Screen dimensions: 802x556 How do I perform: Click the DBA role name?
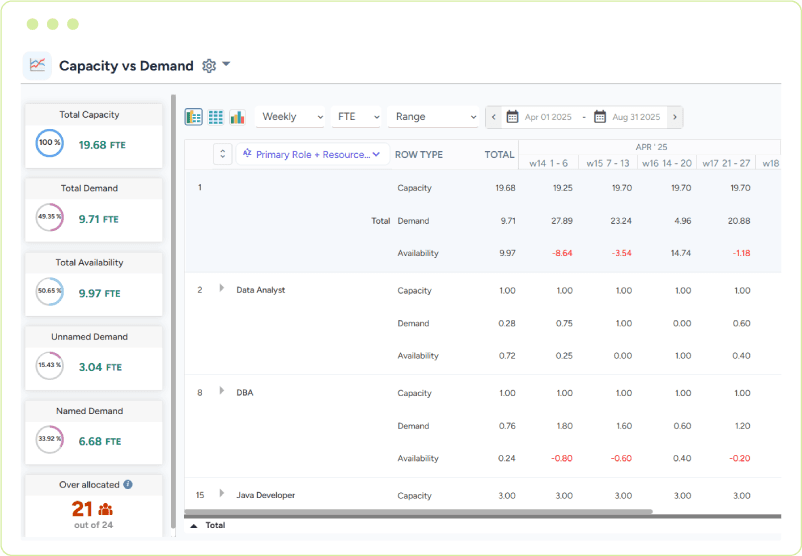click(244, 393)
